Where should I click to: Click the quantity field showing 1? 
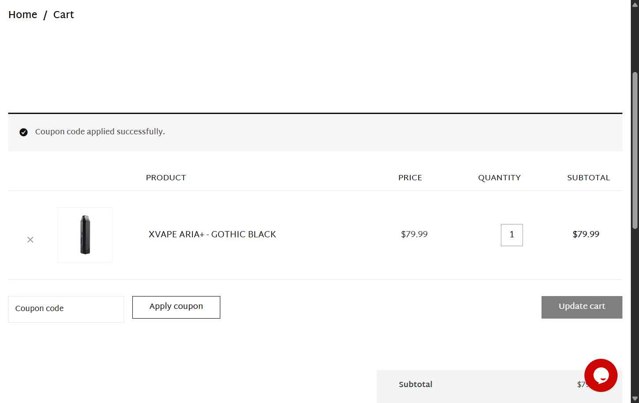[x=511, y=235]
